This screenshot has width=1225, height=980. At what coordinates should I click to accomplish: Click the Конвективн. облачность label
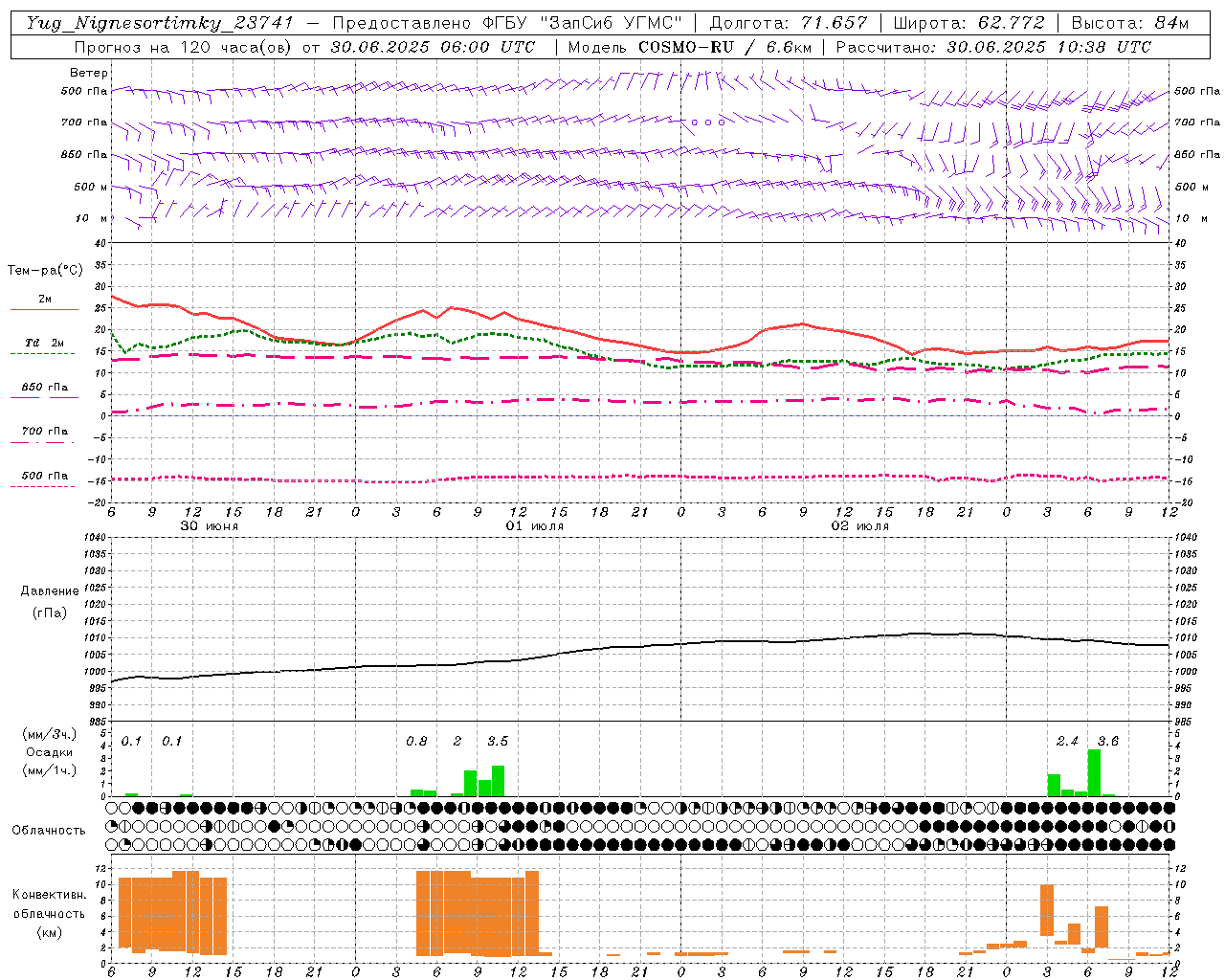tap(50, 903)
